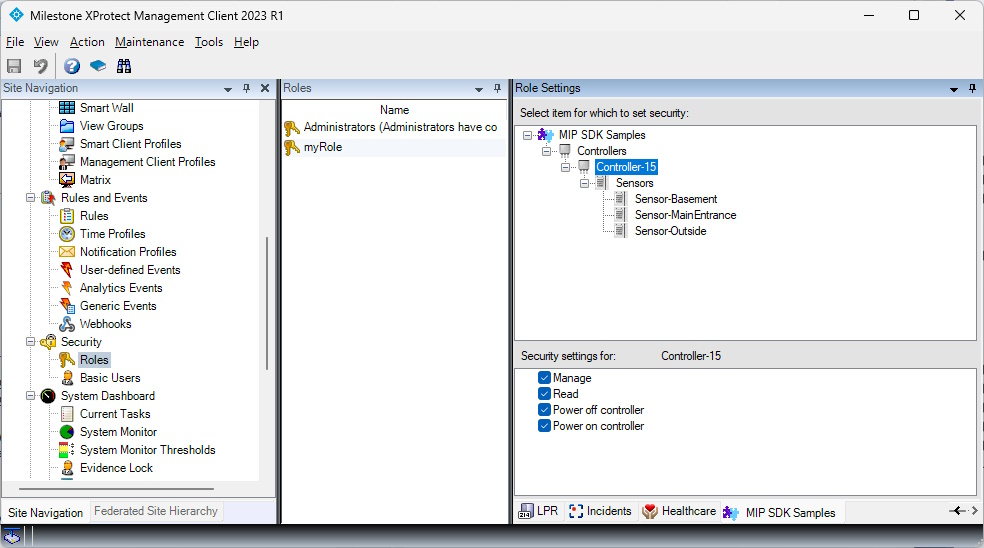Click the System Monitor pie icon

point(67,432)
